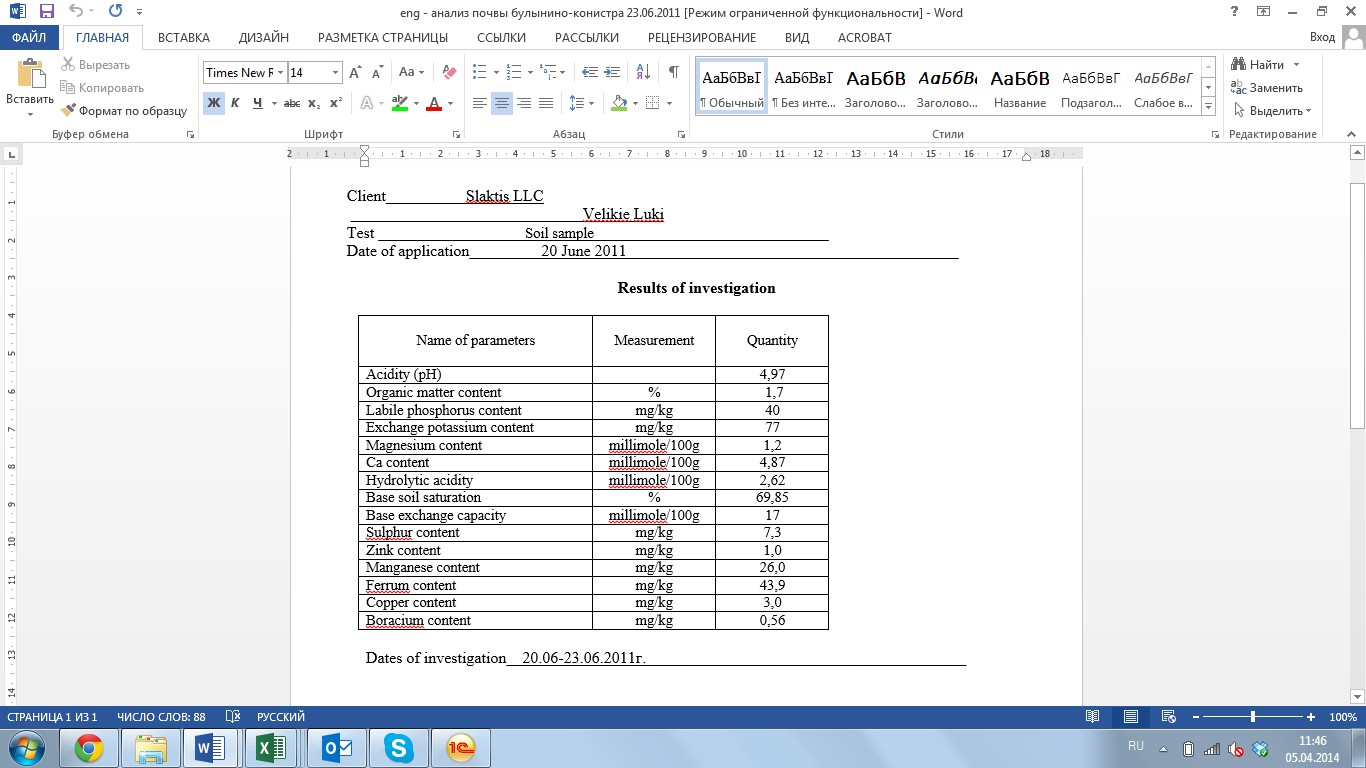Open Word help with the question mark icon

click(x=1234, y=11)
